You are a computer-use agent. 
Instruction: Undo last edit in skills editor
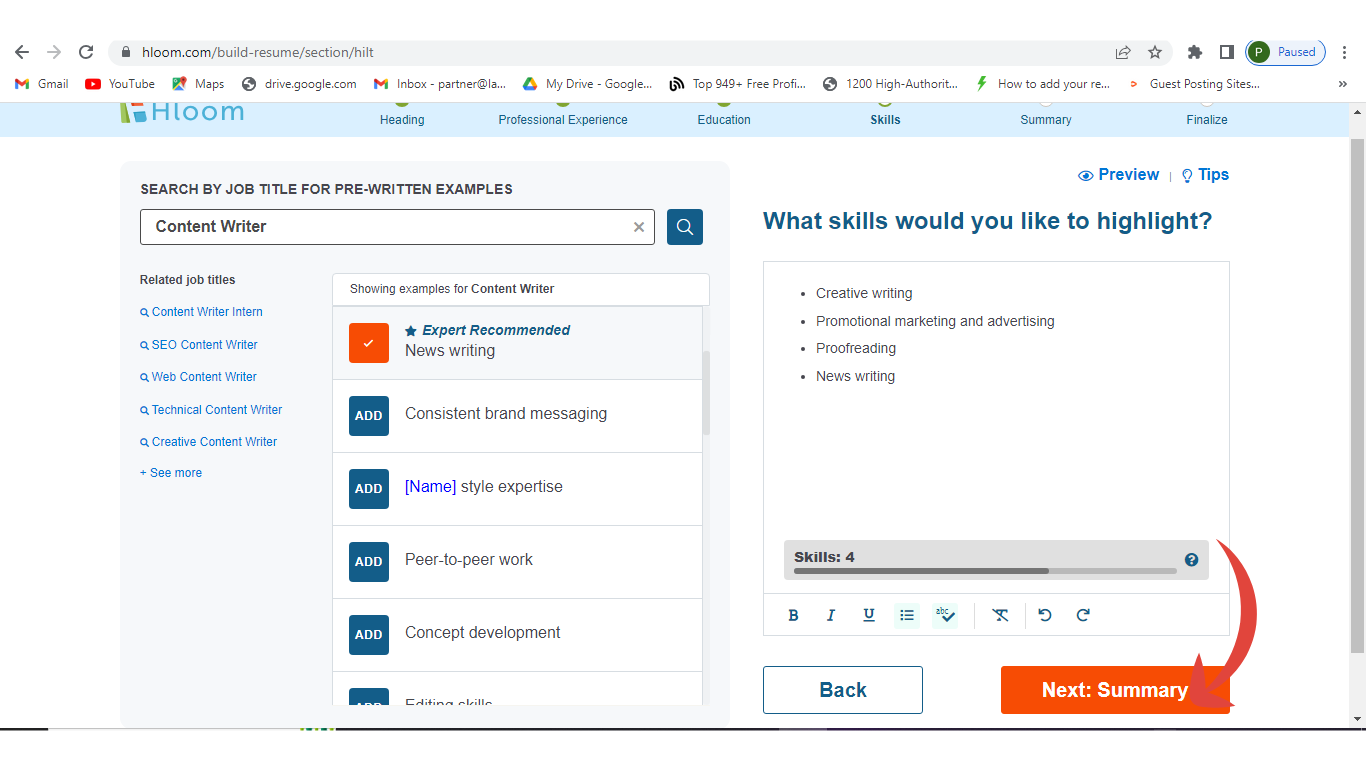(1045, 616)
